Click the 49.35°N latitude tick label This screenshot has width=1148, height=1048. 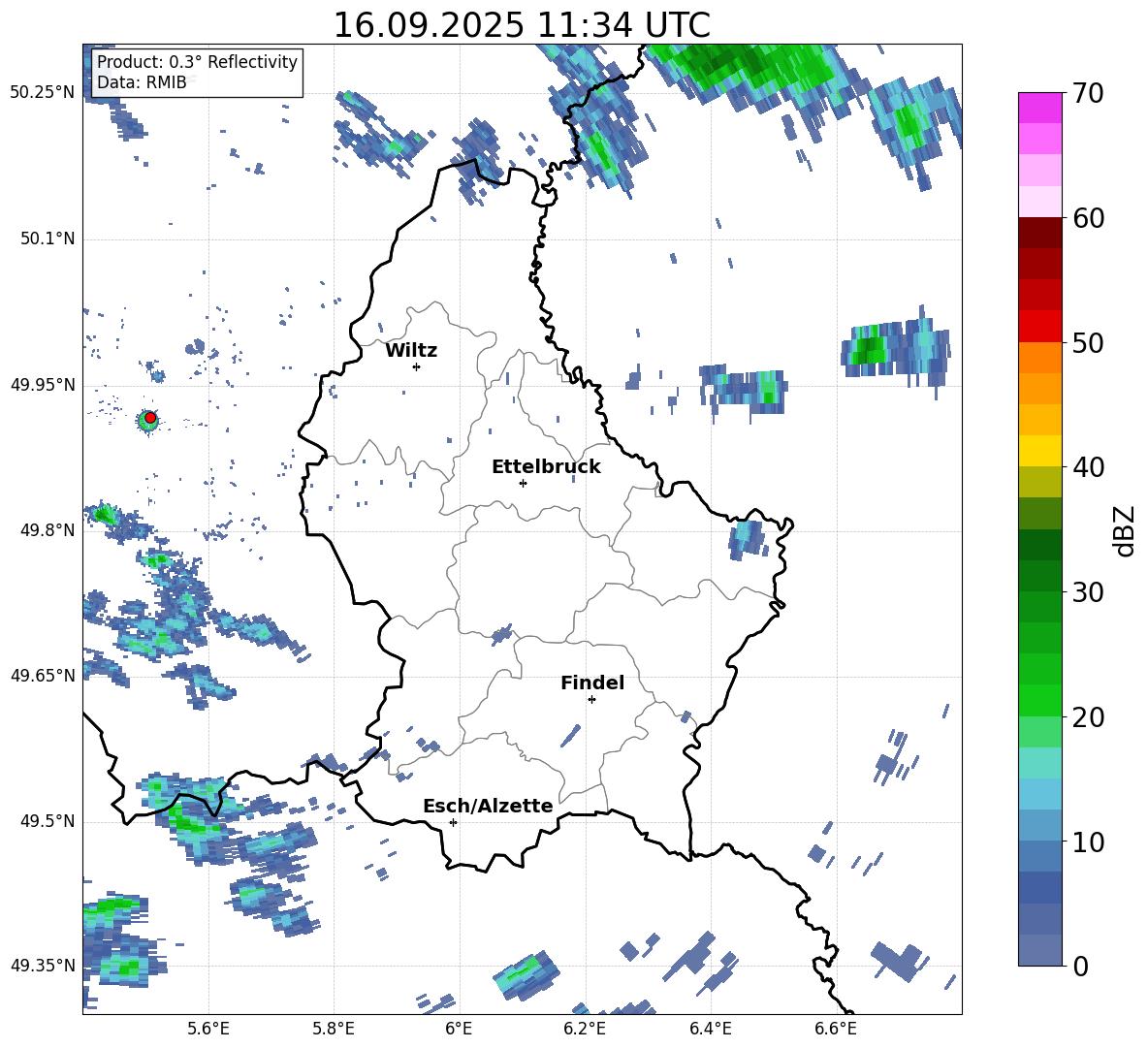pyautogui.click(x=43, y=966)
